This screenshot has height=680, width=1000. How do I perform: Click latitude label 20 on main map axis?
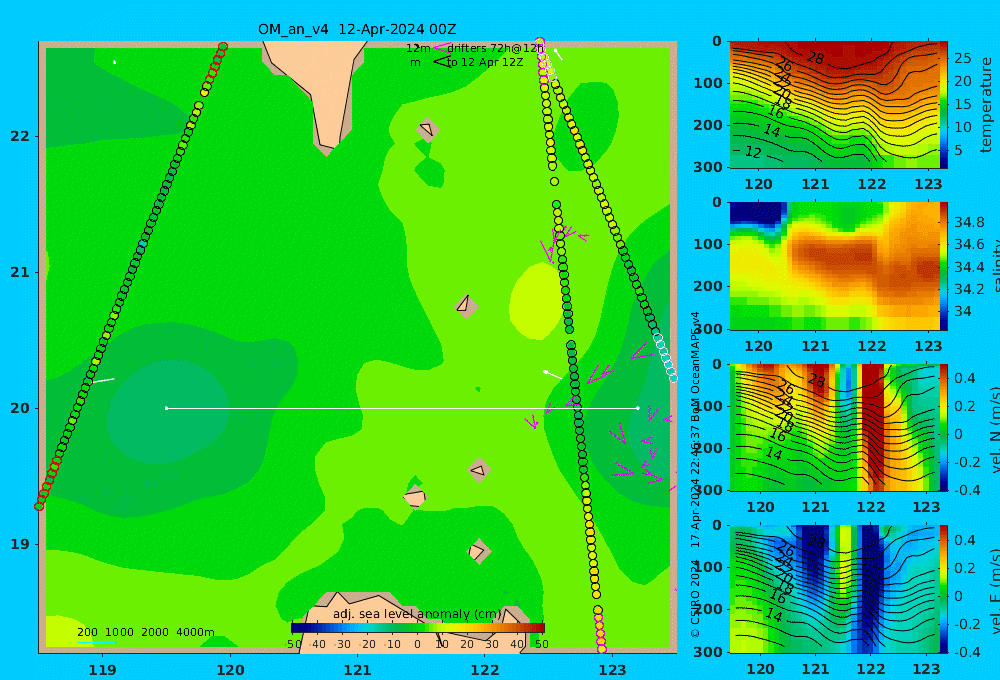coord(20,408)
